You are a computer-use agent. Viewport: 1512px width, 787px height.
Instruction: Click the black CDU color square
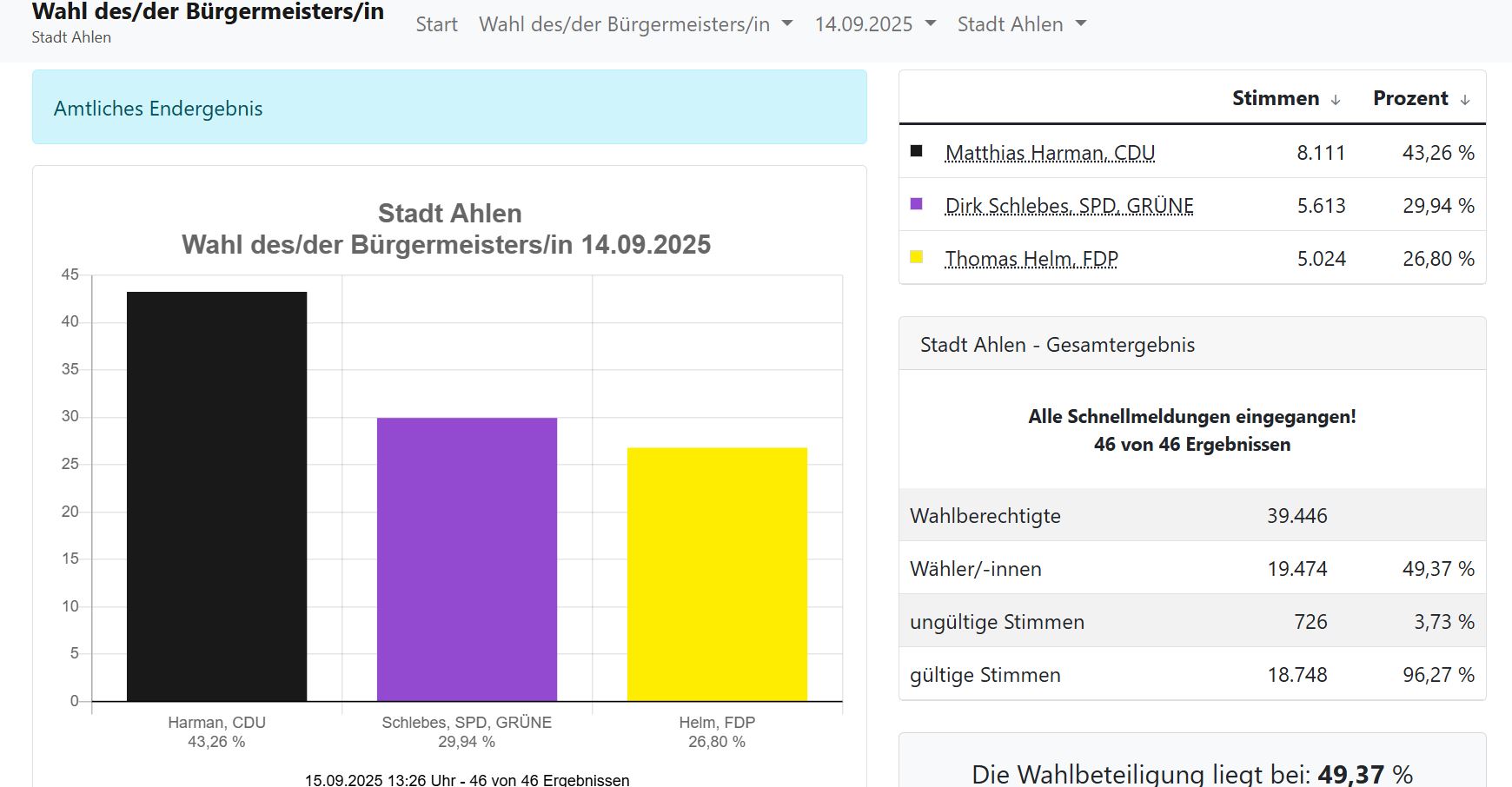pos(916,151)
